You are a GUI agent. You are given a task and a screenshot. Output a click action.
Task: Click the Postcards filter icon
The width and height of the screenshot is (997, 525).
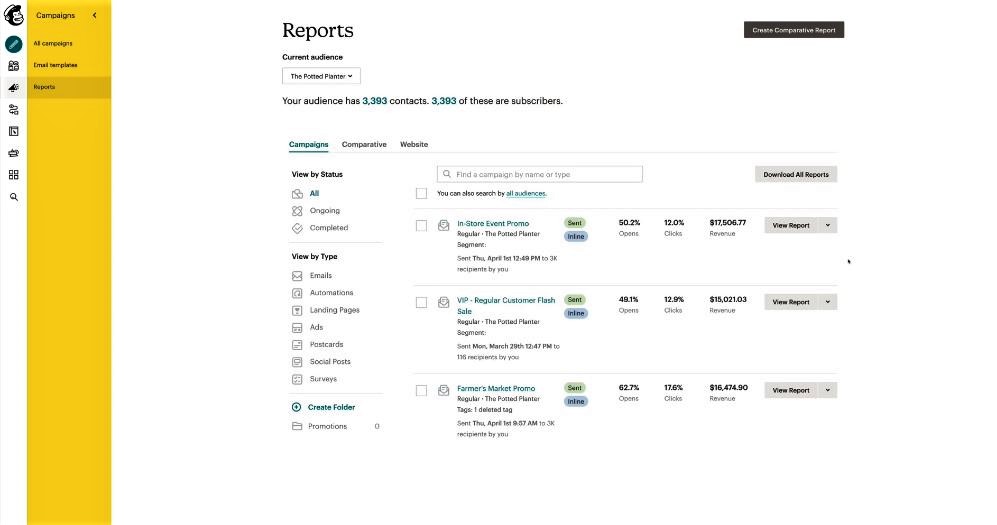point(297,344)
